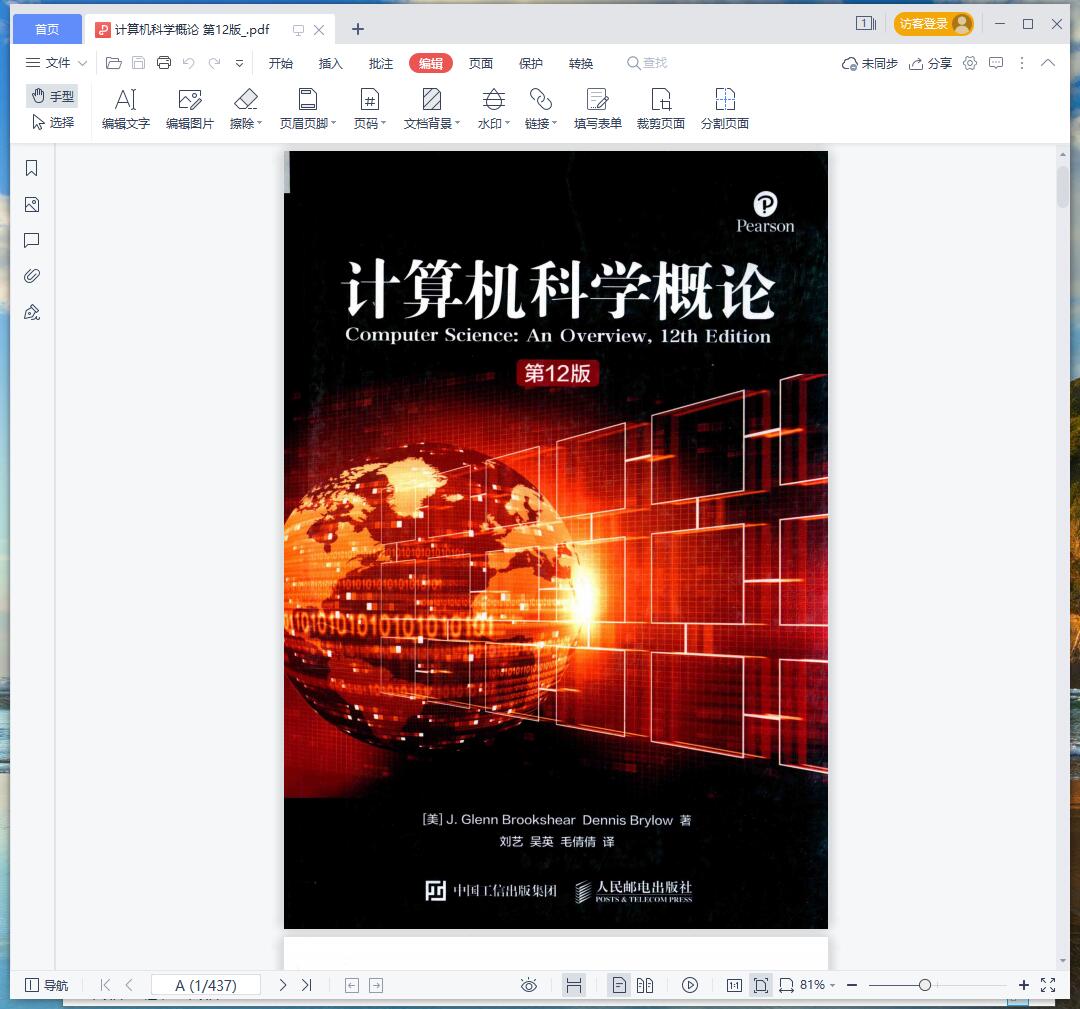
Task: Click the 查找 (Find) search box
Action: point(647,63)
